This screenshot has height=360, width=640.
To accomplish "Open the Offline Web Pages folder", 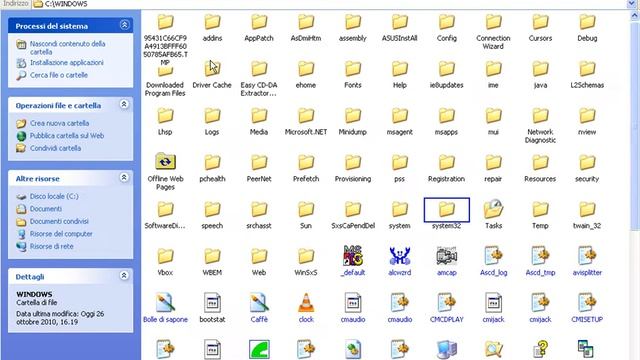I will pyautogui.click(x=165, y=162).
